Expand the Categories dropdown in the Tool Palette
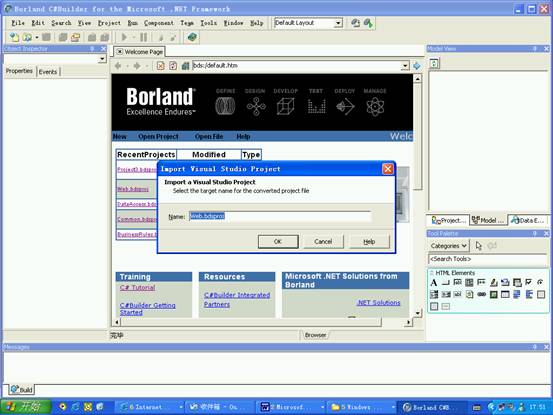553x415 pixels. [449, 246]
